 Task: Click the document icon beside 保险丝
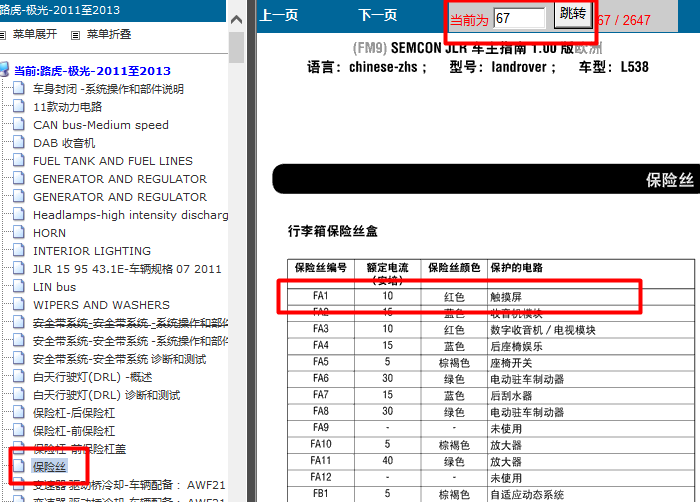(x=19, y=466)
